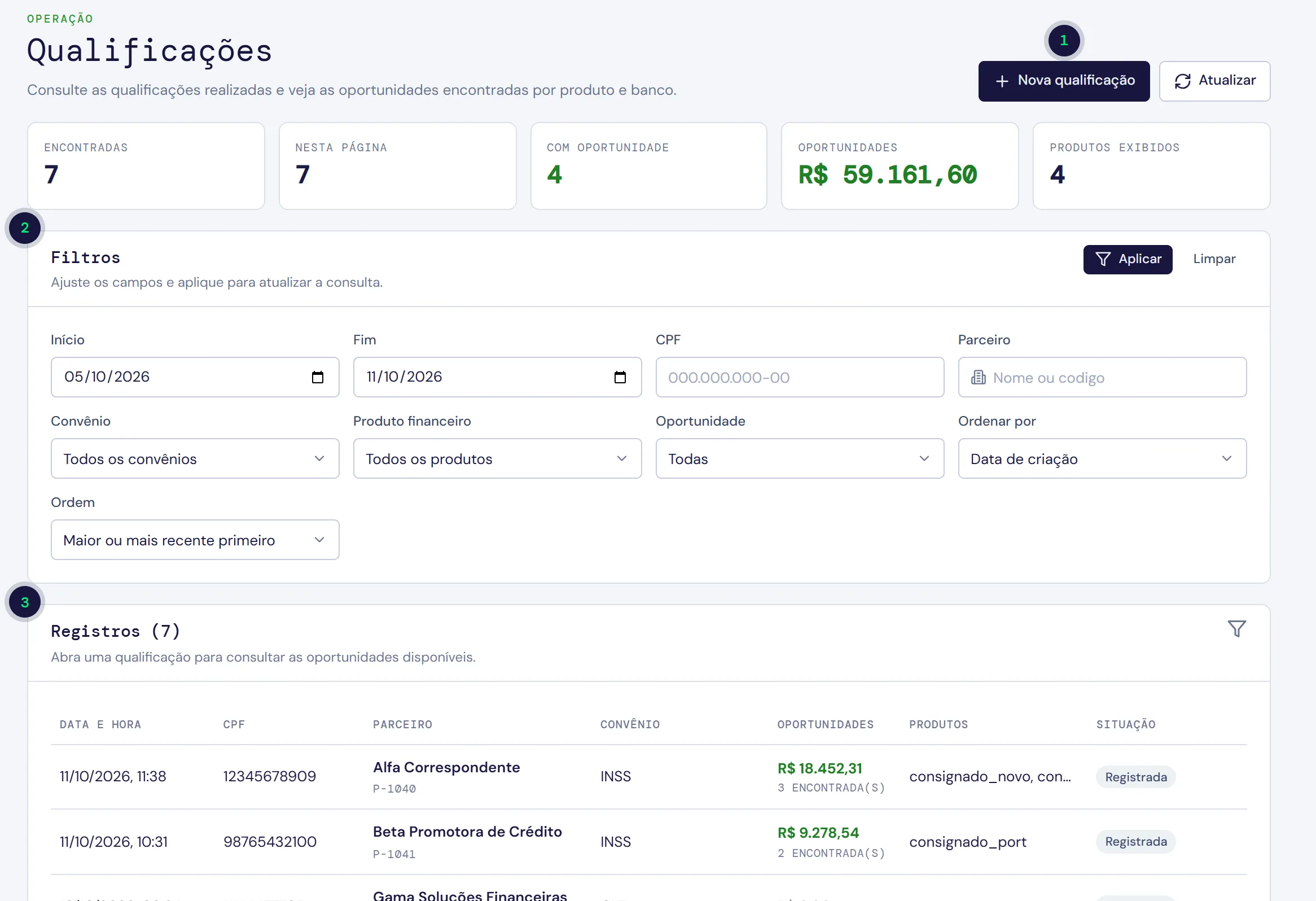
Task: Click the 11/10/2026, 10:31 date cell
Action: pos(113,842)
